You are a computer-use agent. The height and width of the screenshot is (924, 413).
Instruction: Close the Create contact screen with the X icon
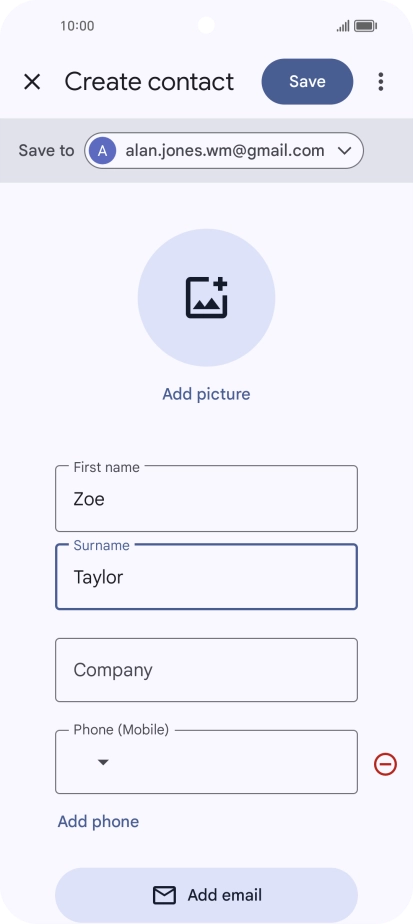[32, 82]
